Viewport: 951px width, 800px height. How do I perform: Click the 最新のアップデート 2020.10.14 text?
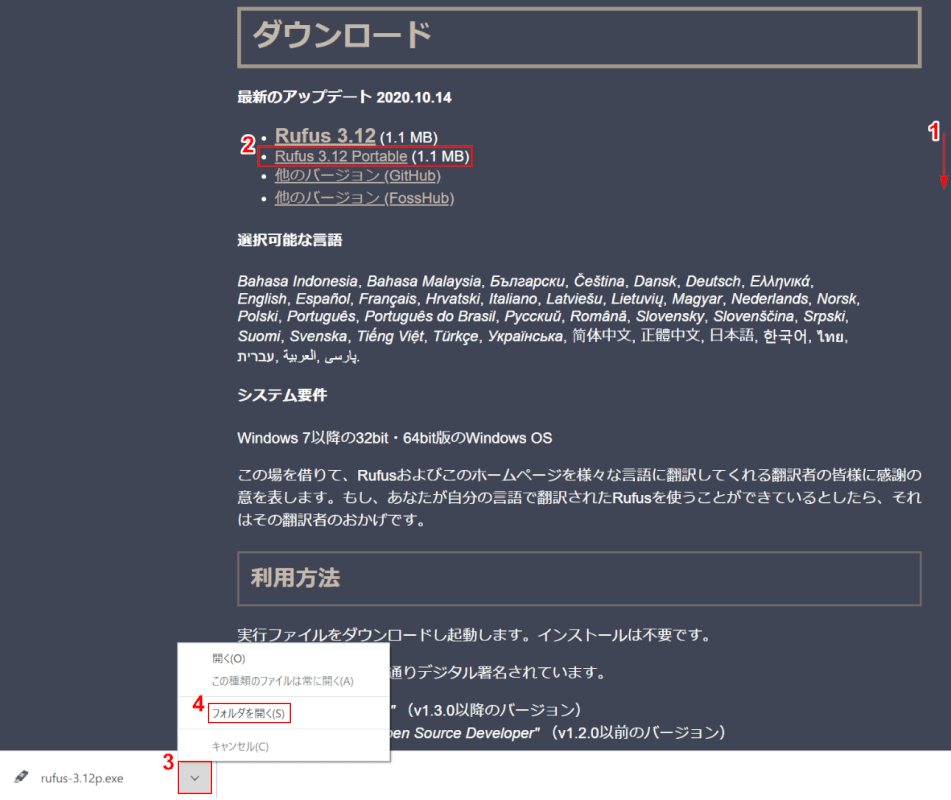pyautogui.click(x=344, y=97)
